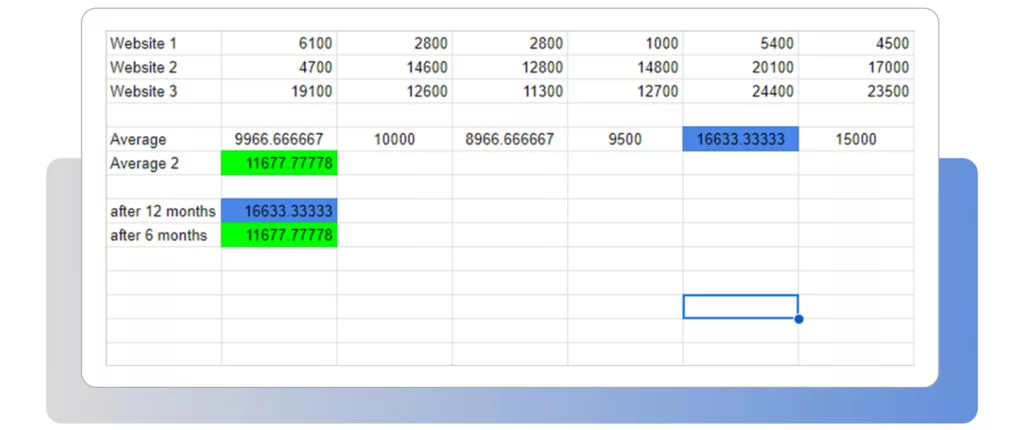Click the cell containing 4700

(x=279, y=67)
